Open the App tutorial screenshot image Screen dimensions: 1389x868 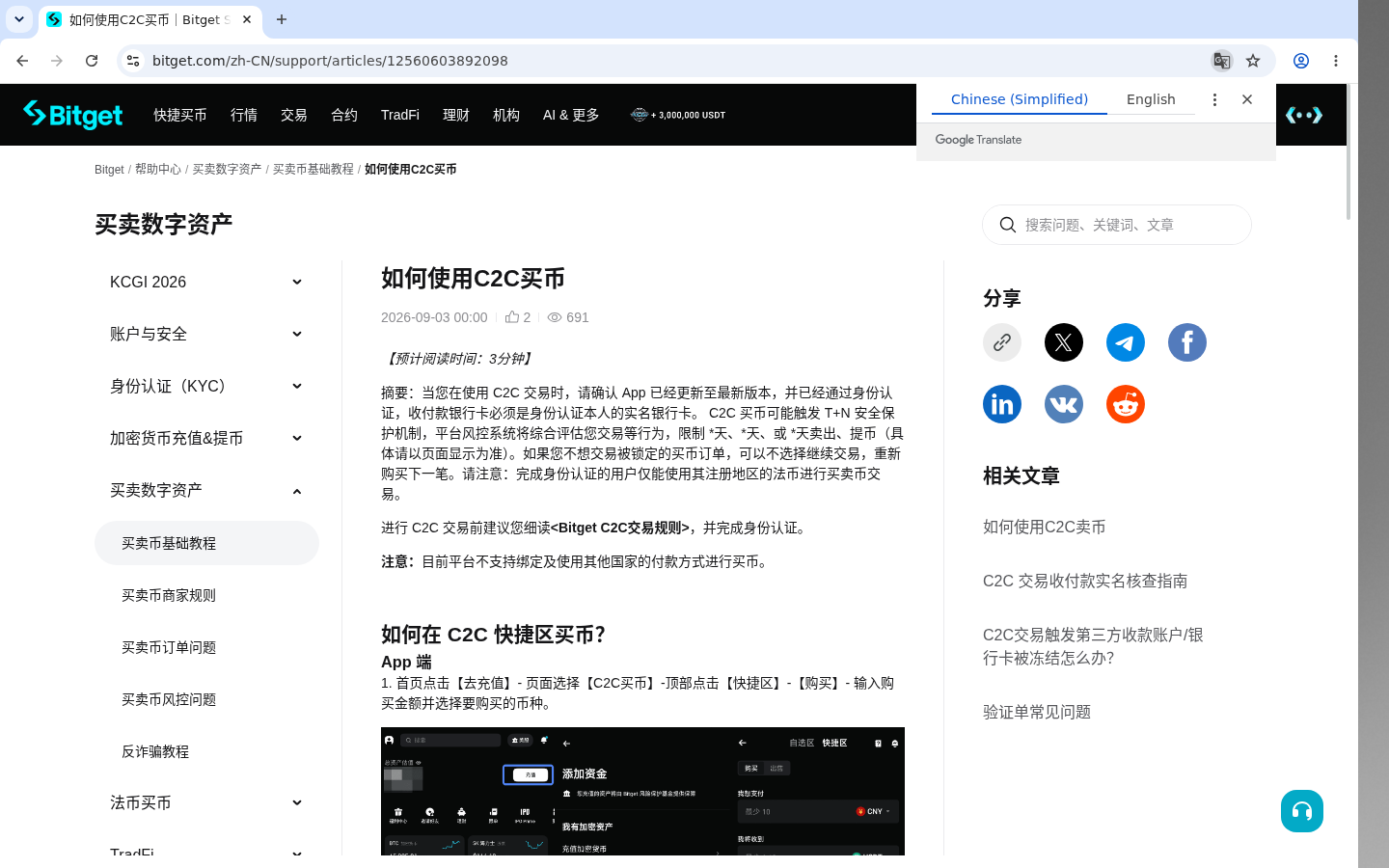pos(642,791)
